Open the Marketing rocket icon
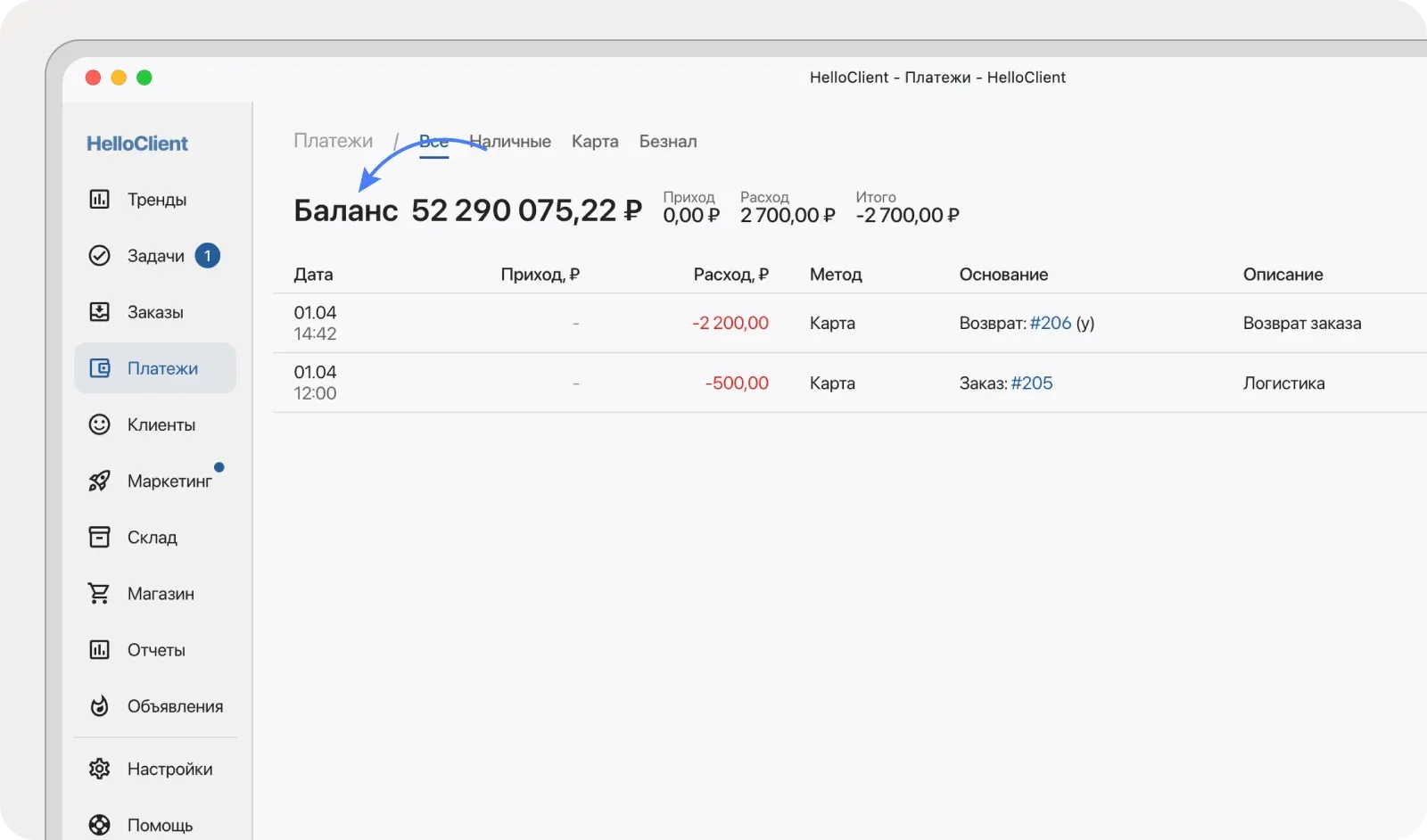1427x840 pixels. coord(99,481)
